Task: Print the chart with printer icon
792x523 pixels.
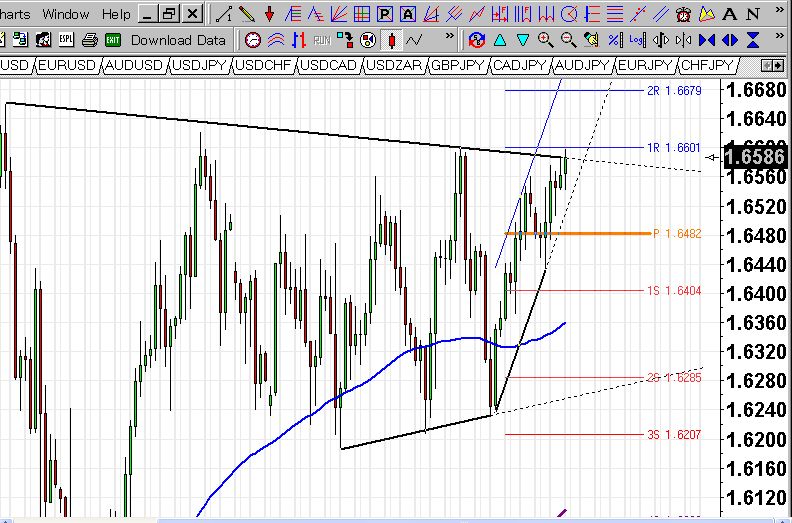Action: (x=89, y=39)
